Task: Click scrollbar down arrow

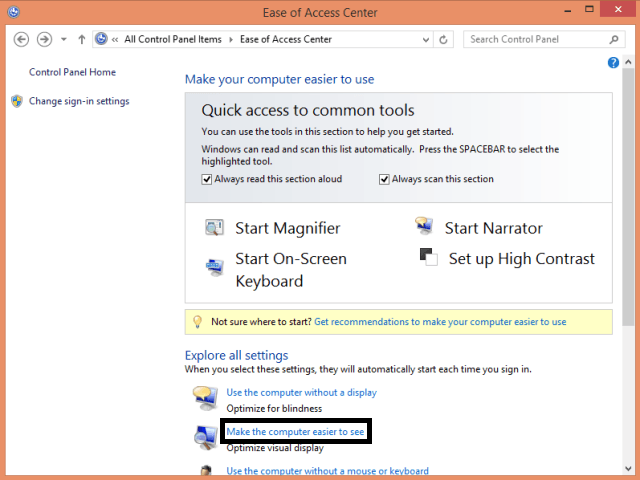Action: 628,469
